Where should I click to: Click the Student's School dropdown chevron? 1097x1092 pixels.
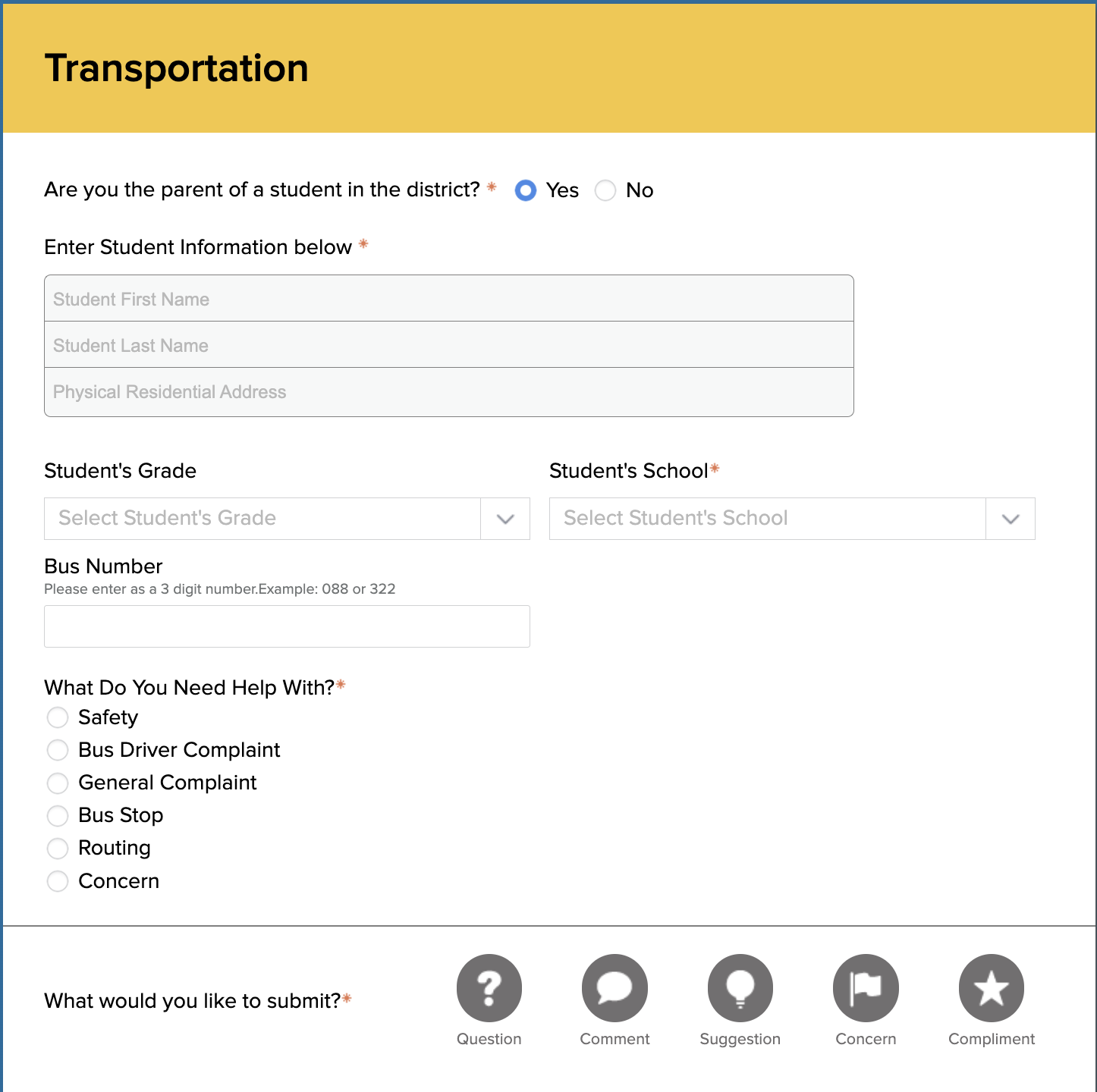tap(1010, 519)
